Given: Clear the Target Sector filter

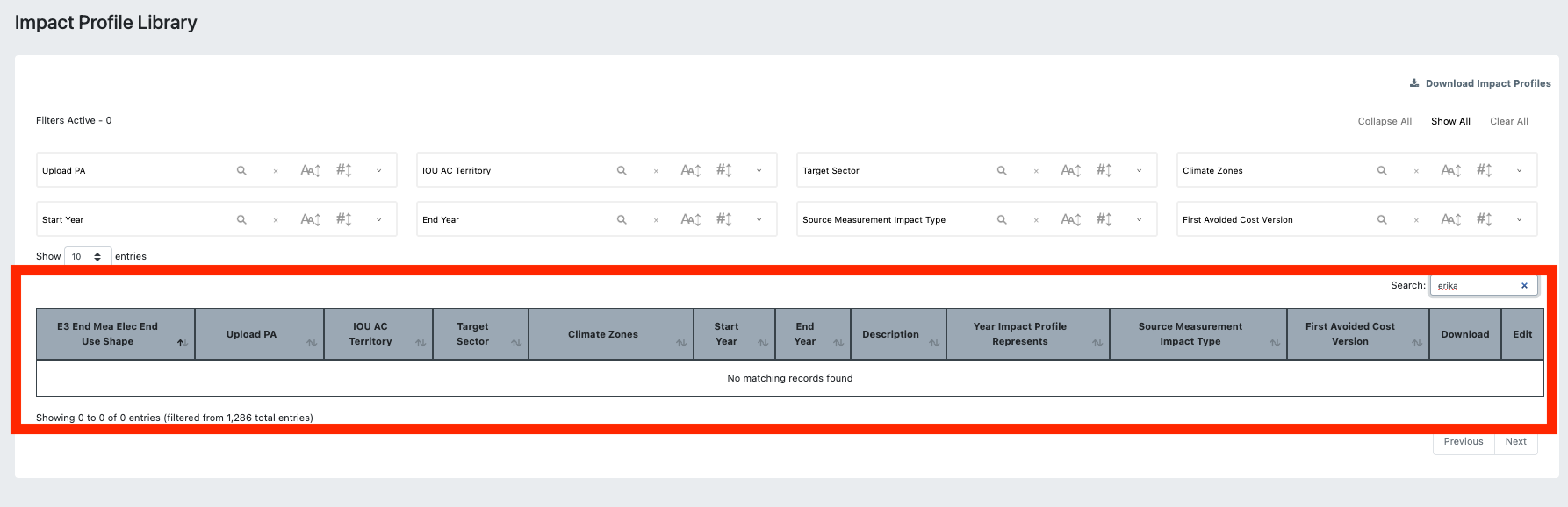Looking at the screenshot, I should 1036,171.
